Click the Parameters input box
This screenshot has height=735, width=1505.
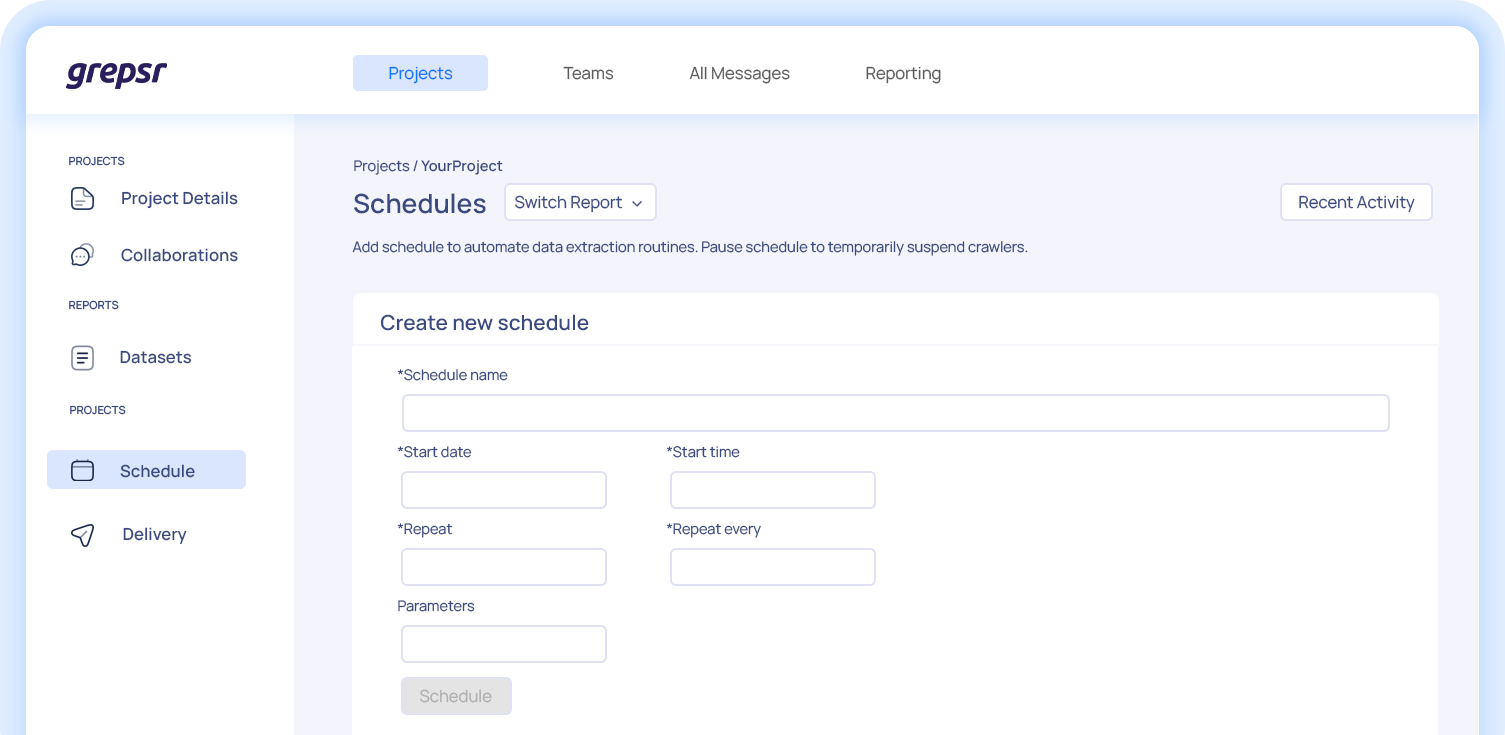click(x=504, y=644)
